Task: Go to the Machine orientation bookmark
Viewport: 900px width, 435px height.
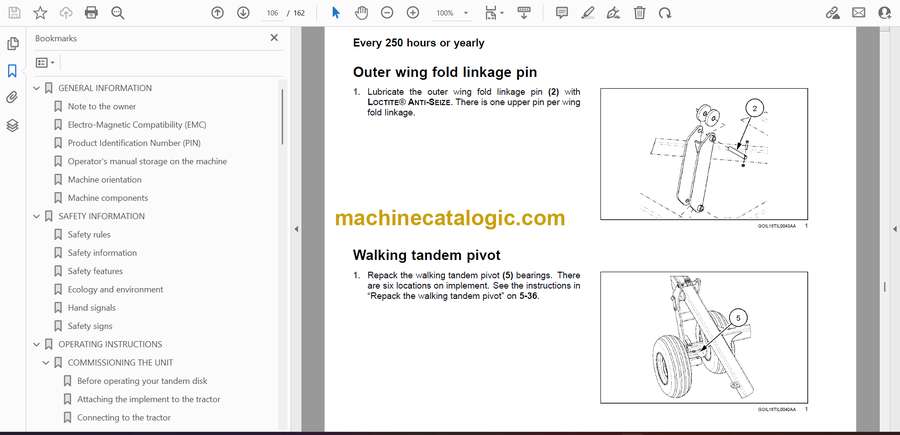Action: click(104, 180)
